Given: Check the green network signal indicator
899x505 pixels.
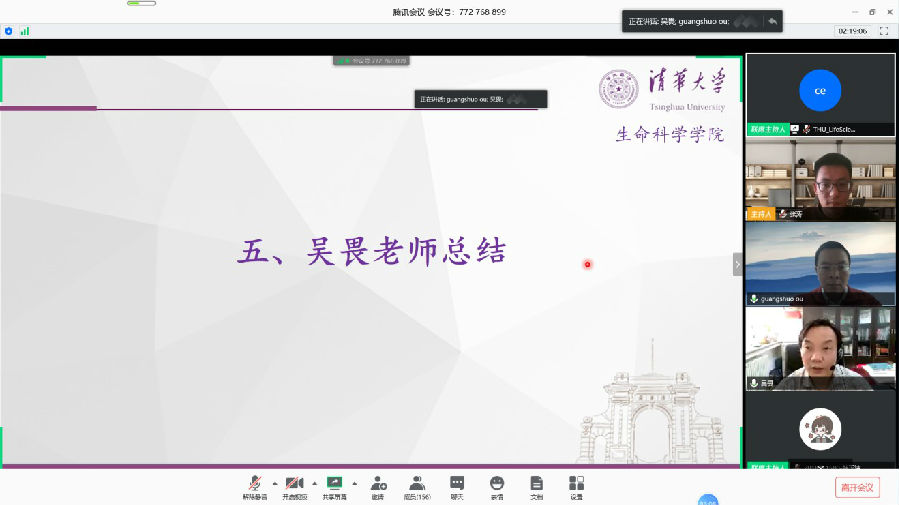Looking at the screenshot, I should click(x=24, y=31).
